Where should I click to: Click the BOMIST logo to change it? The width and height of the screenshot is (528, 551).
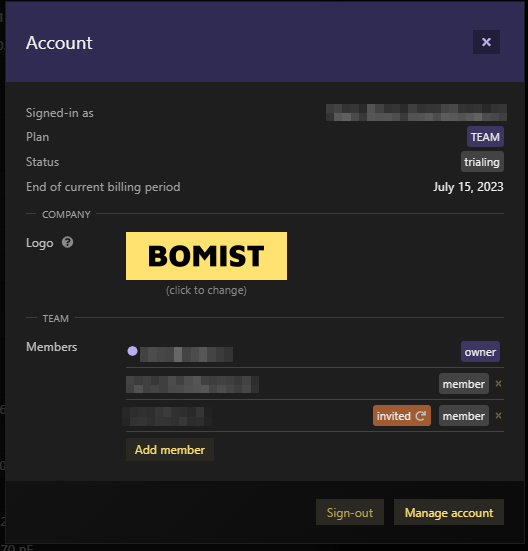click(x=206, y=256)
